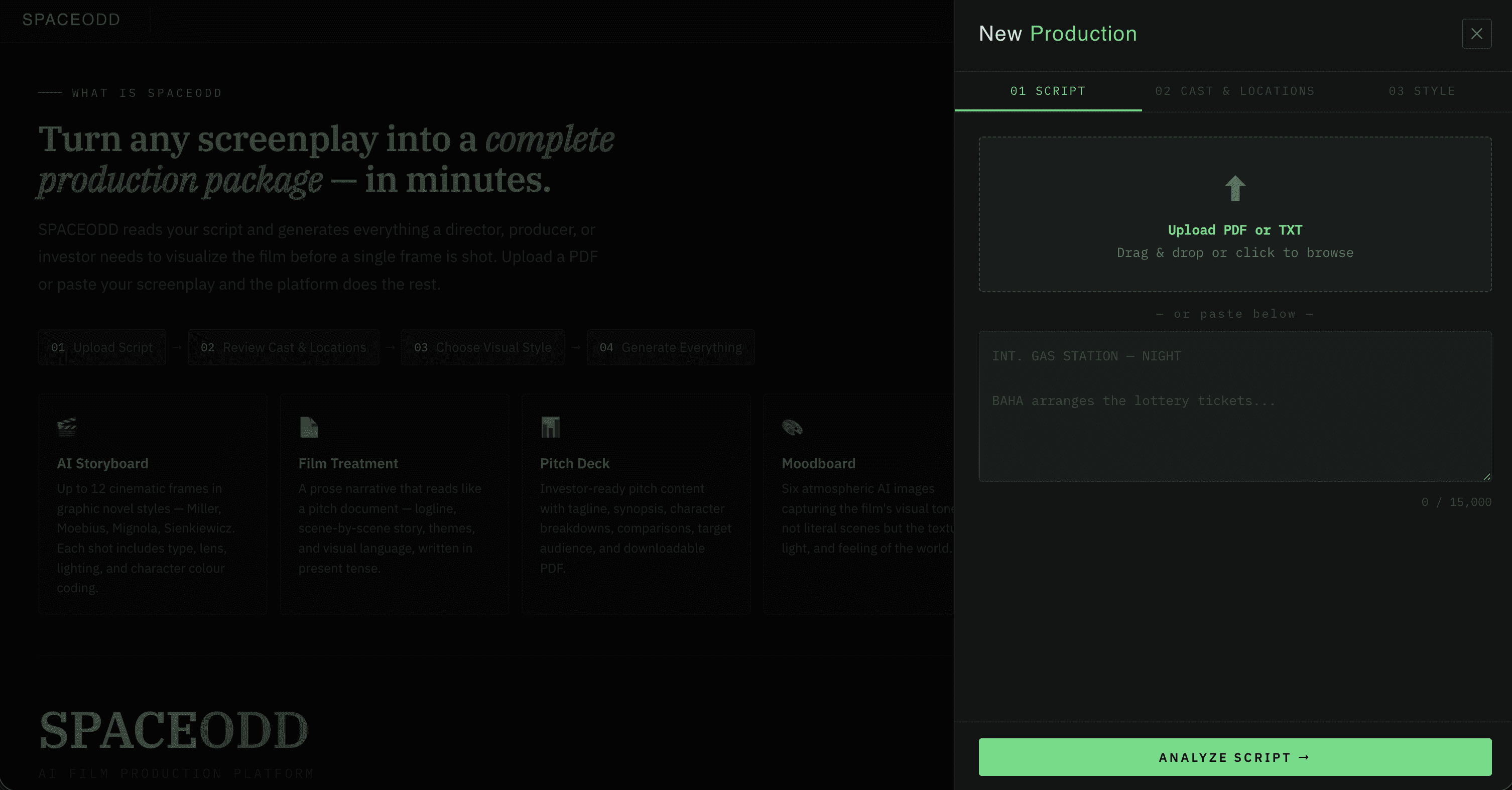Click the upload arrow icon
The image size is (1512, 790).
(x=1235, y=188)
